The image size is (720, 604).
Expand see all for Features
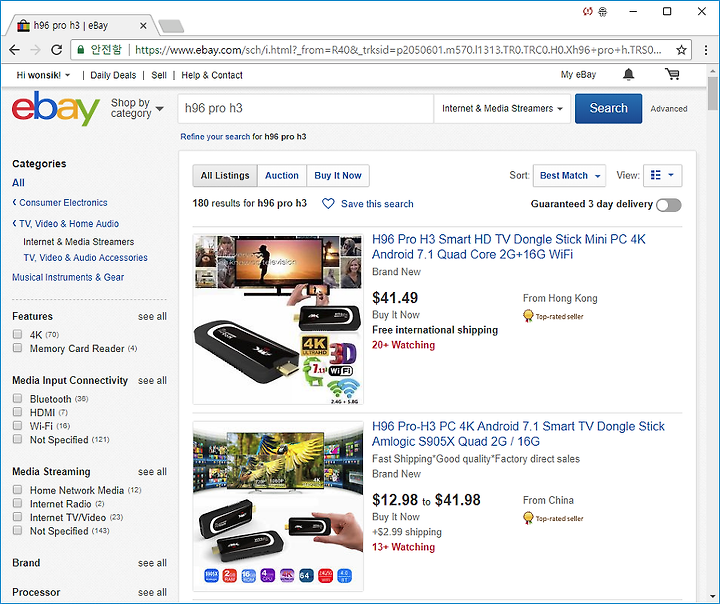[152, 316]
